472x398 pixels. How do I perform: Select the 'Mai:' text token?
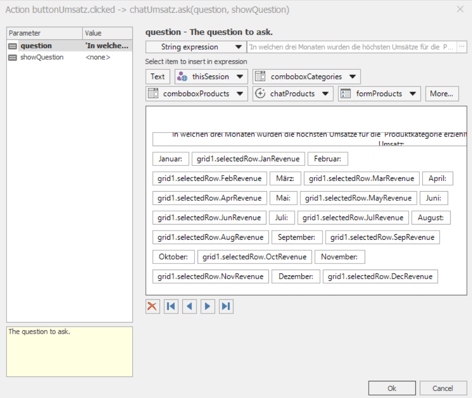[x=283, y=198]
